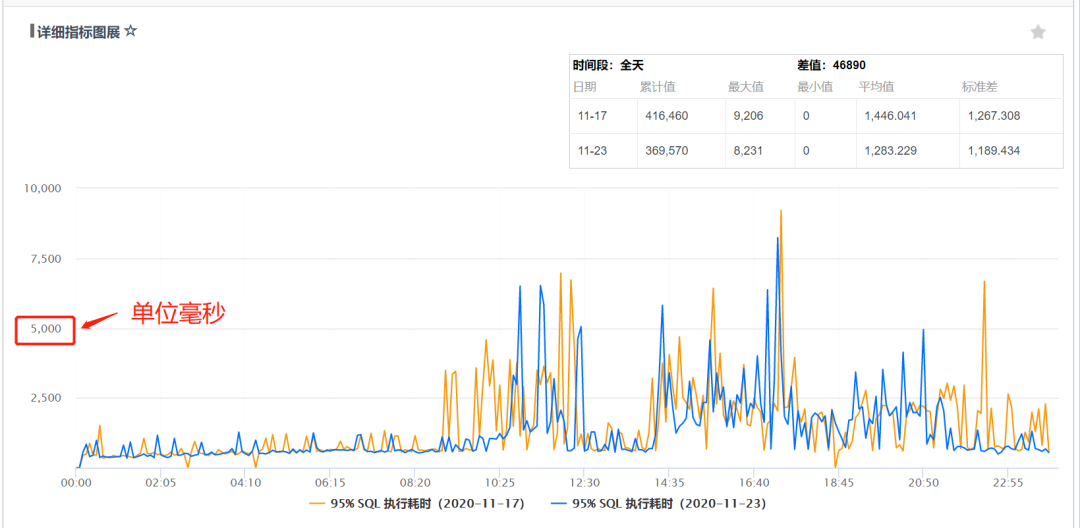Viewport: 1080px width, 528px height.
Task: Click the 时间段：全天 label
Action: pos(608,66)
